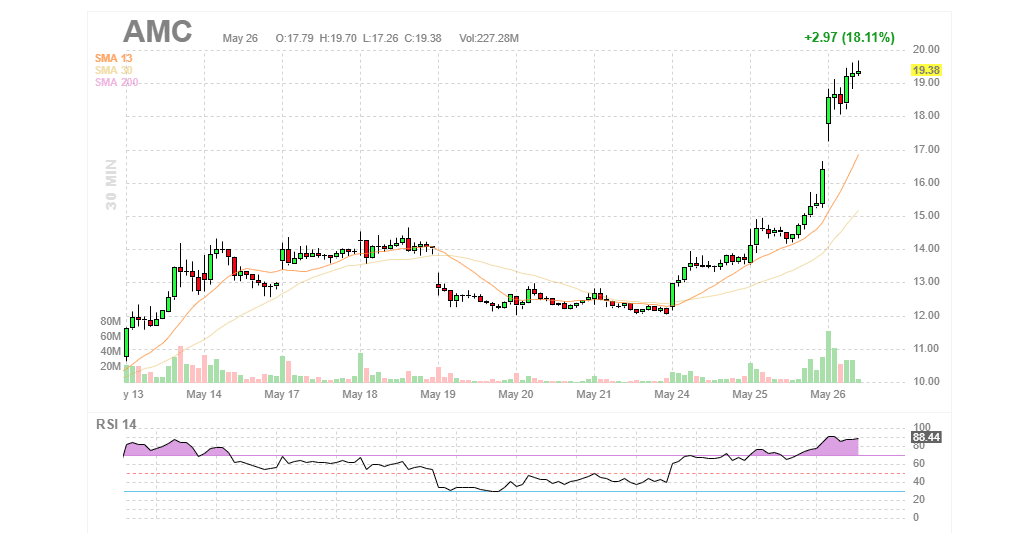Click the tallest volume bar on May 26

829,357
